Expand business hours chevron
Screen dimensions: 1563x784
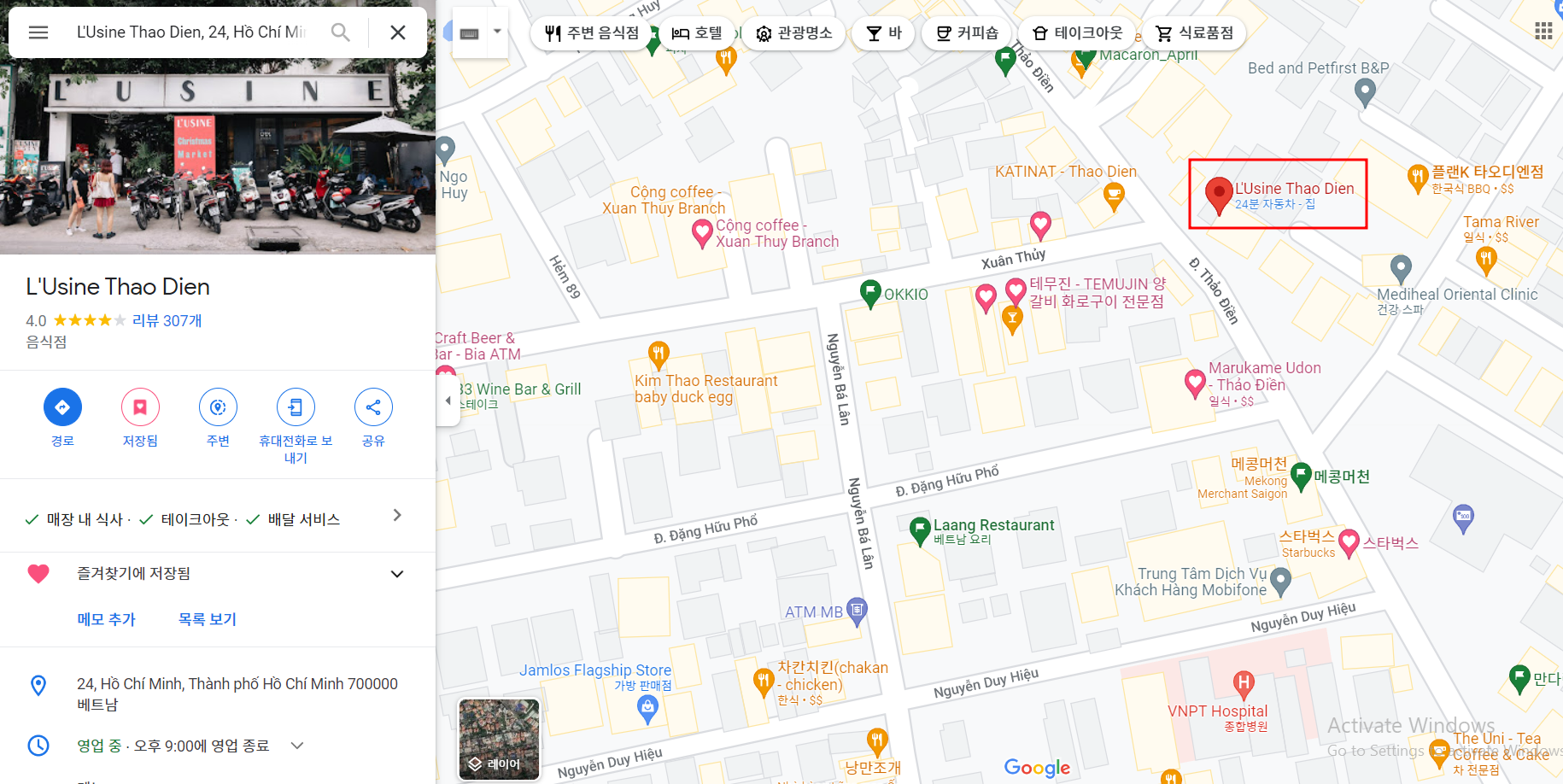coord(297,746)
